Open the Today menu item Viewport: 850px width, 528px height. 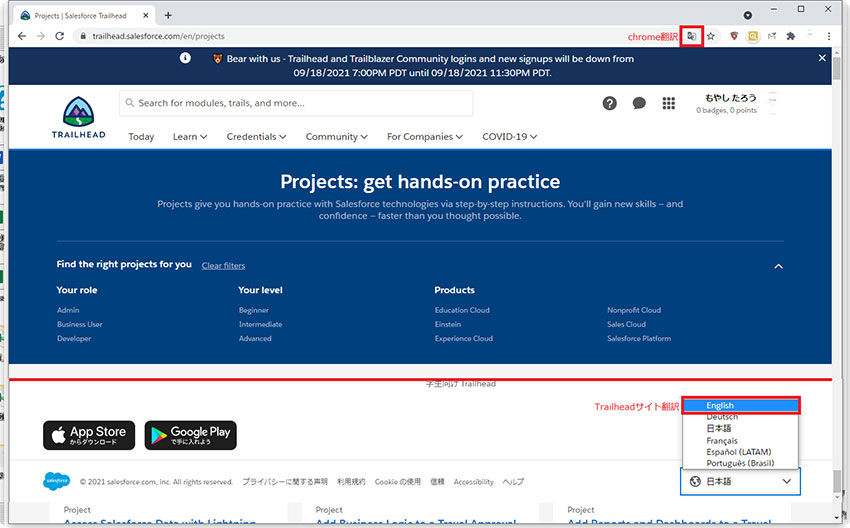141,137
